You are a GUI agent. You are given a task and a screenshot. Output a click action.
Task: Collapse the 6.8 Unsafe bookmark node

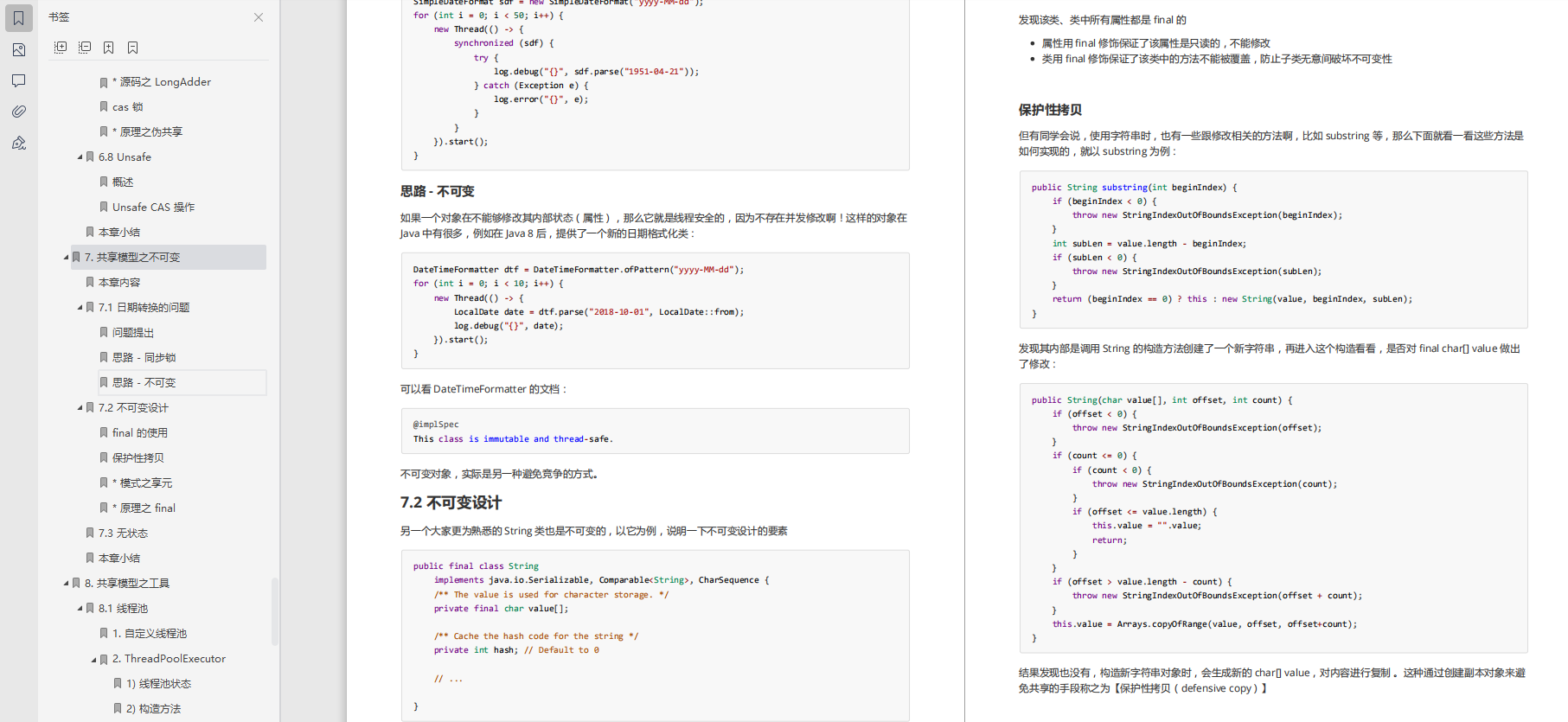[80, 157]
